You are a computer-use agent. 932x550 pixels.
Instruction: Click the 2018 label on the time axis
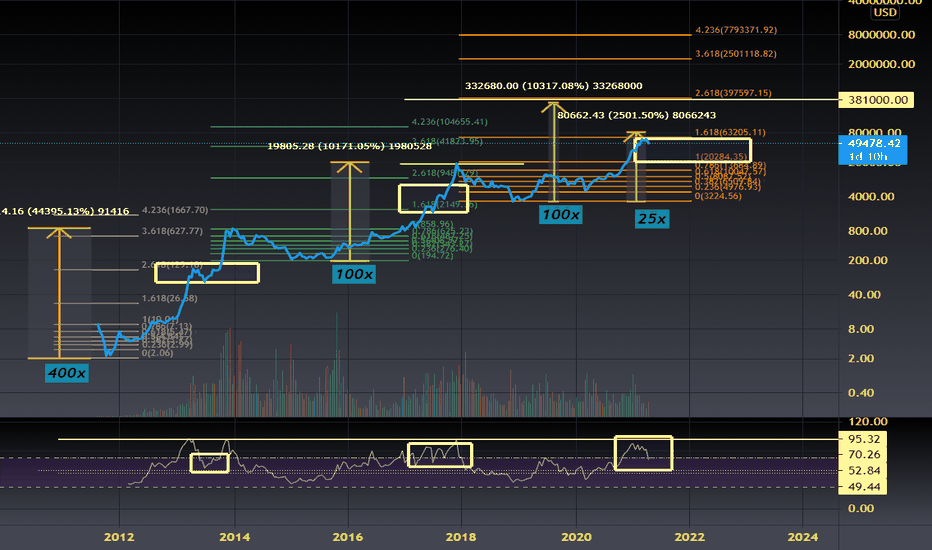pyautogui.click(x=461, y=537)
